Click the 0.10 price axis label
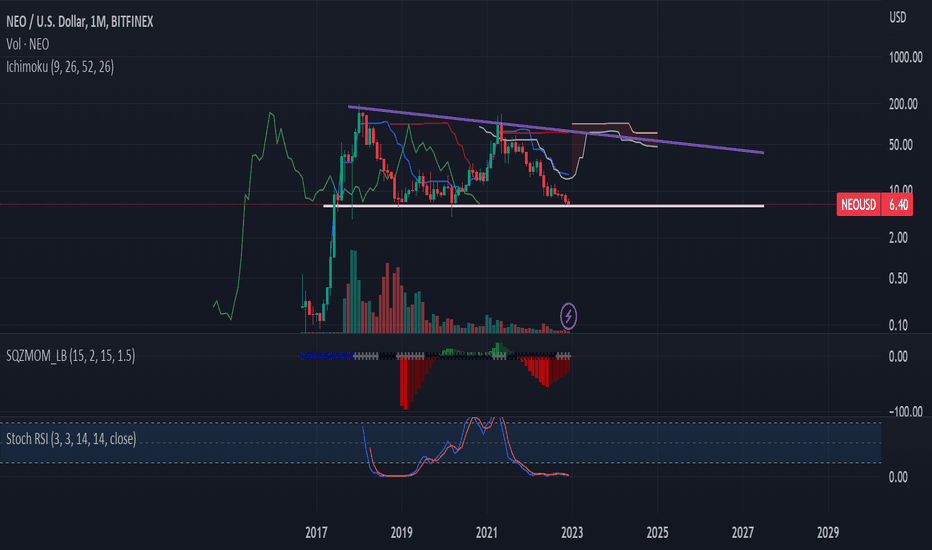The image size is (932, 550). pos(898,325)
